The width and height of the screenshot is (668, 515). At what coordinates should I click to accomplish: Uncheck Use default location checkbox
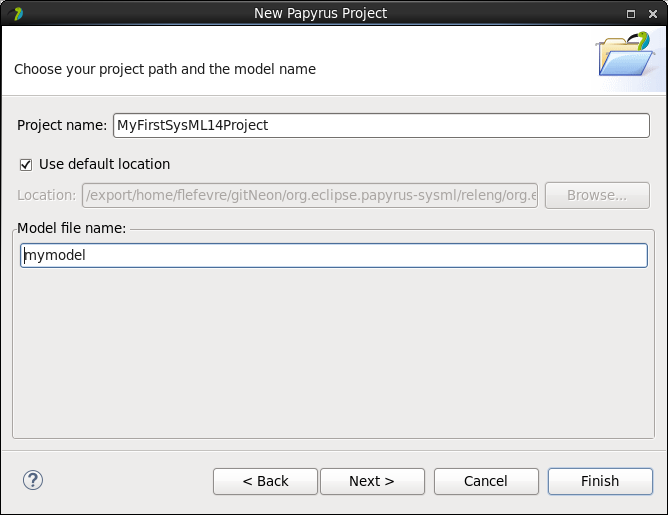(26, 164)
